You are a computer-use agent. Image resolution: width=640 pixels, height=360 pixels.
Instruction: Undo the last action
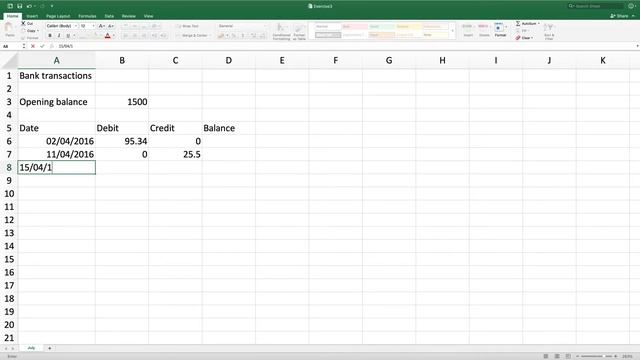(x=29, y=6)
